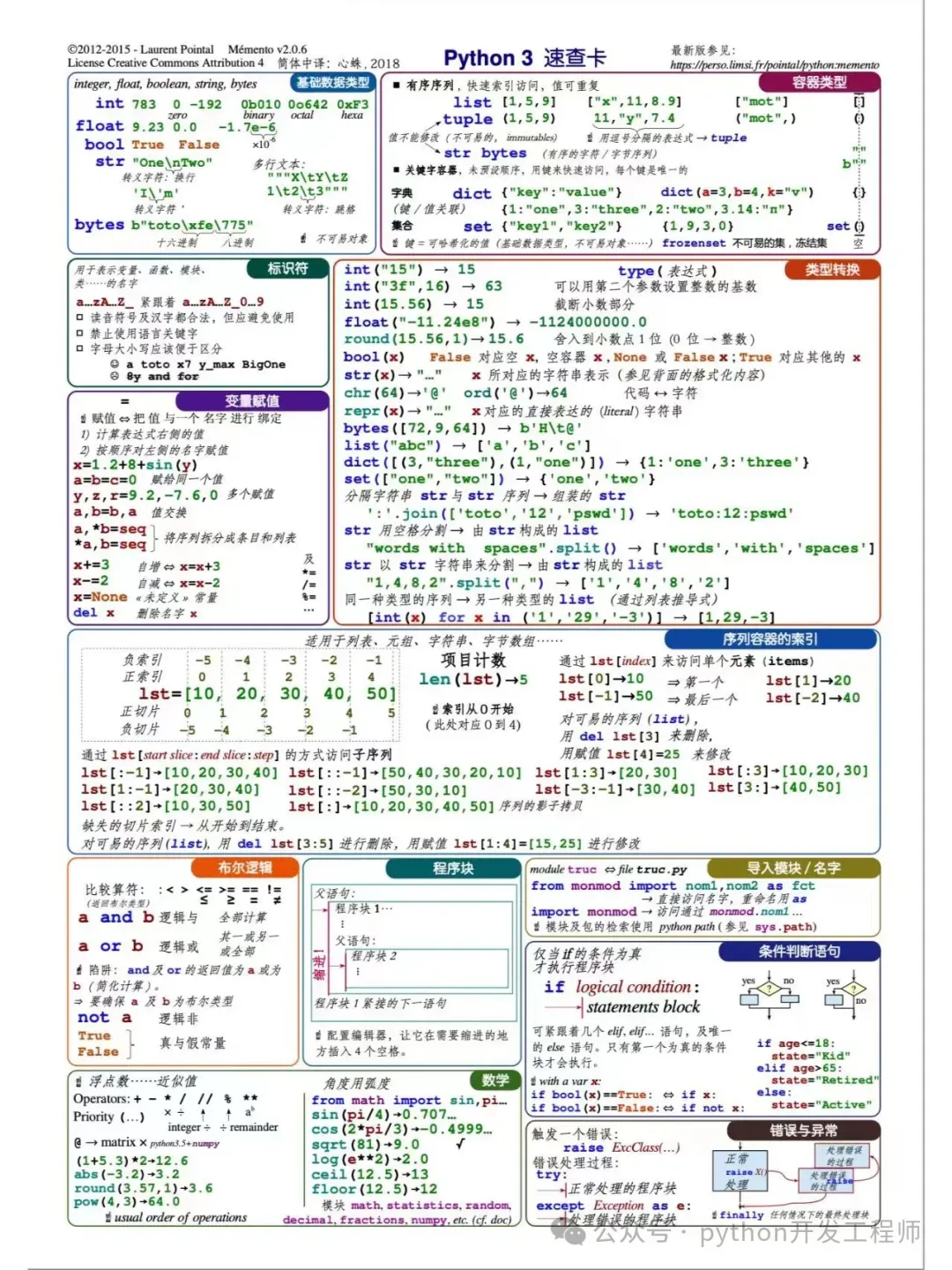
Task: Click the "try:" keyword
Action: pos(550,1174)
